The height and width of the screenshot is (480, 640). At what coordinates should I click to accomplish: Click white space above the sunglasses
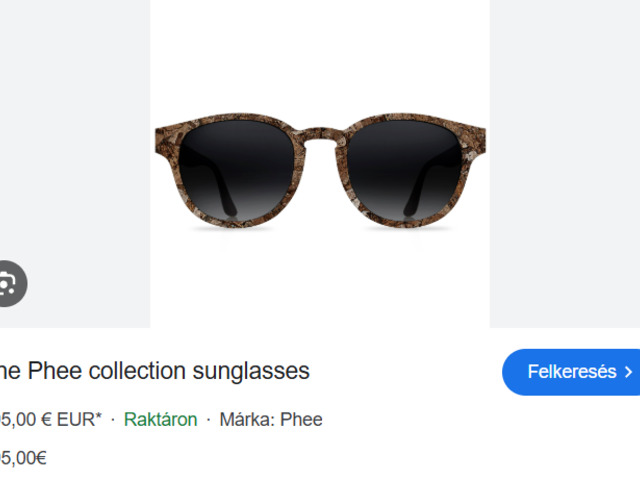320,55
